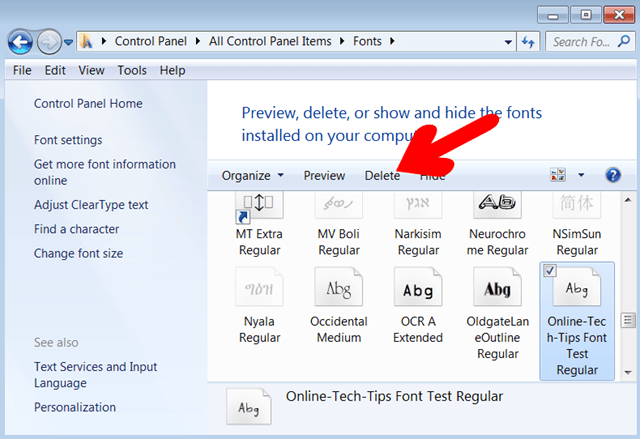
Task: Expand the arrow after Control Panel breadcrumb
Action: tap(198, 41)
